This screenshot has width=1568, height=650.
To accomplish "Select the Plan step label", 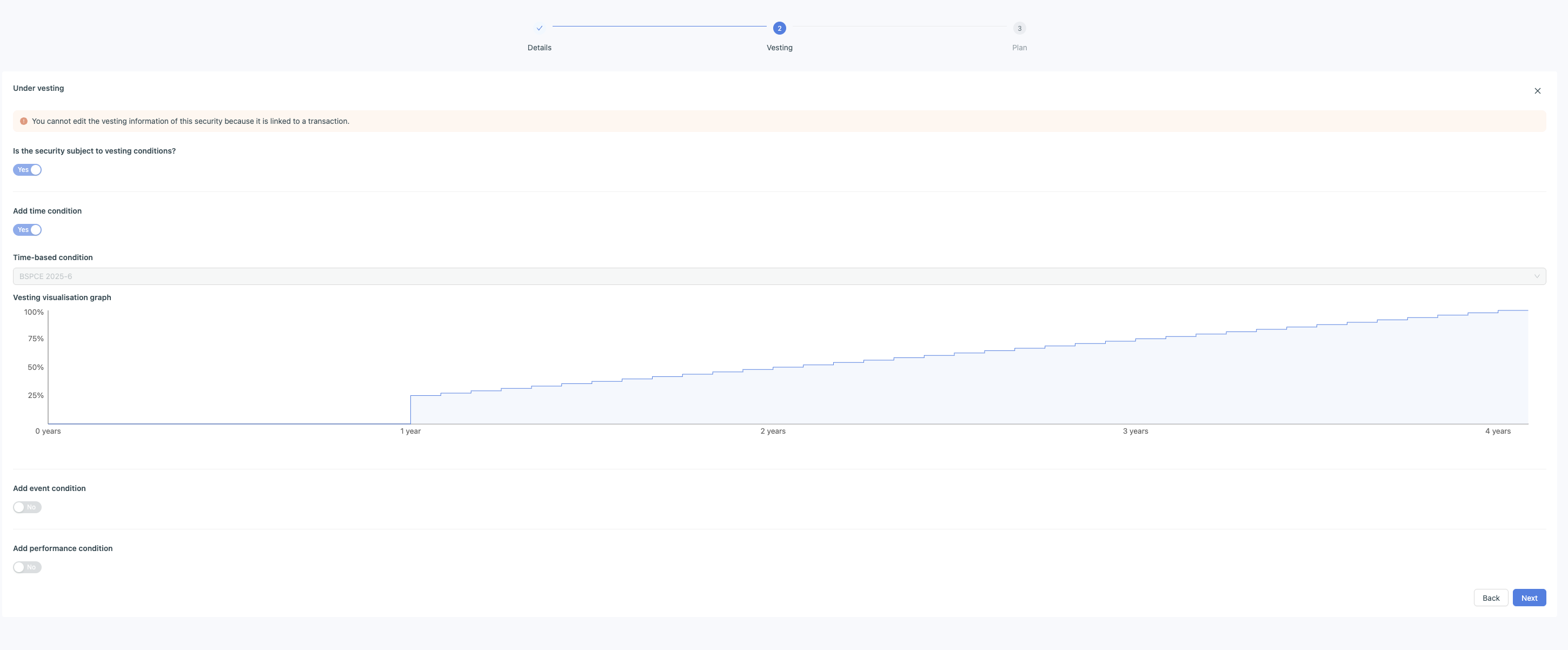I will point(1019,48).
